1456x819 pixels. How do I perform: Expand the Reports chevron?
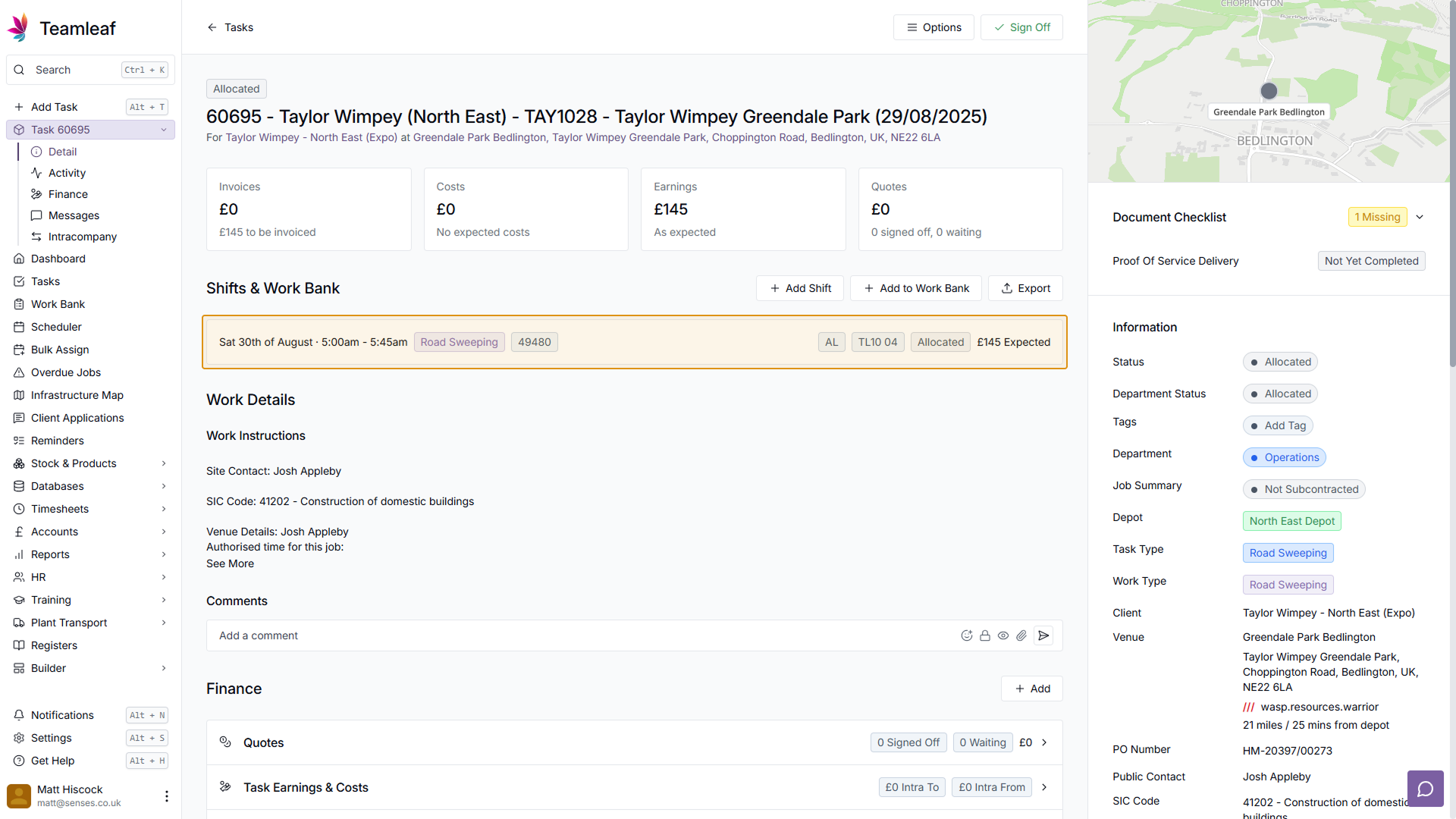tap(164, 554)
